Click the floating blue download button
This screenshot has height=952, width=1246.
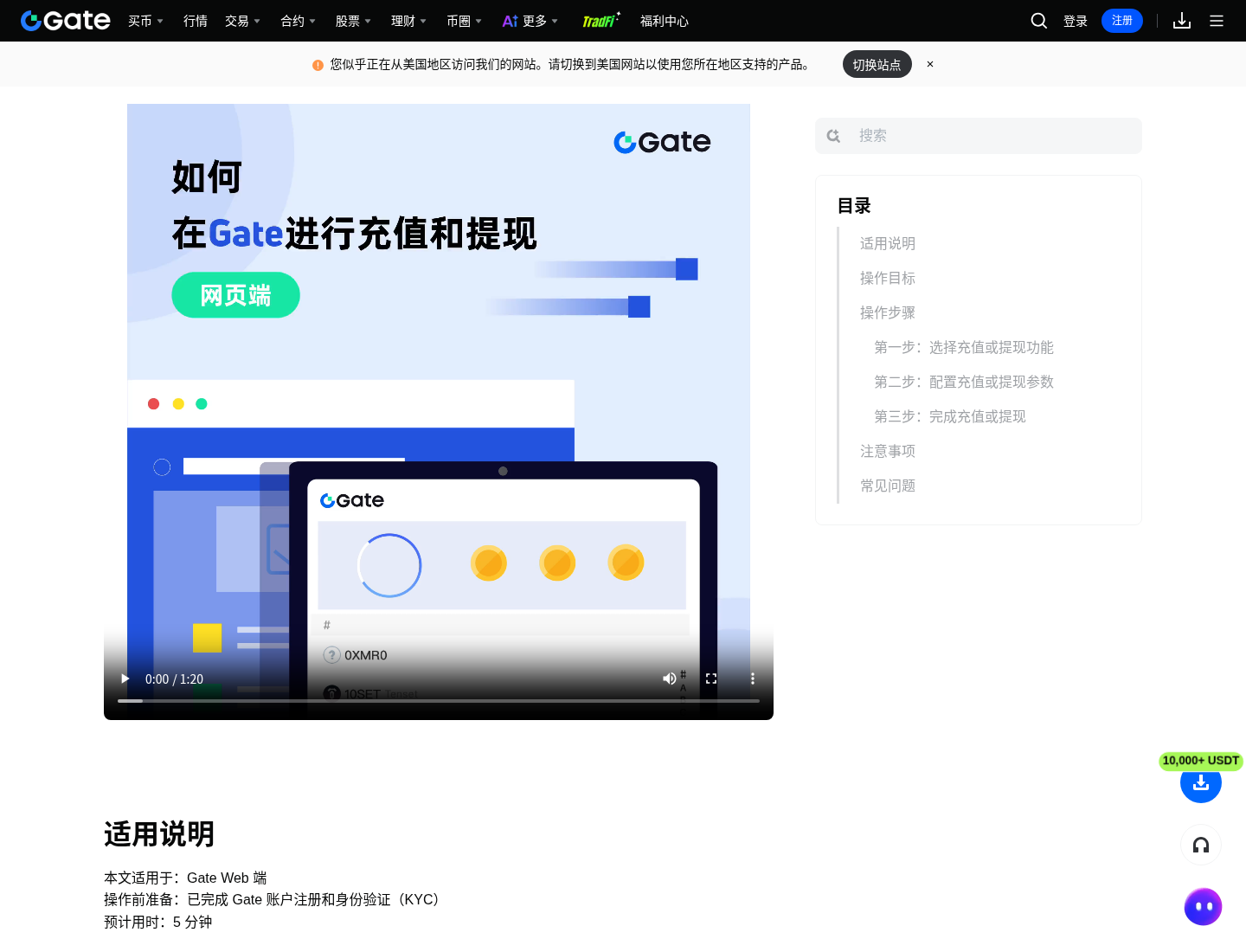pos(1201,784)
